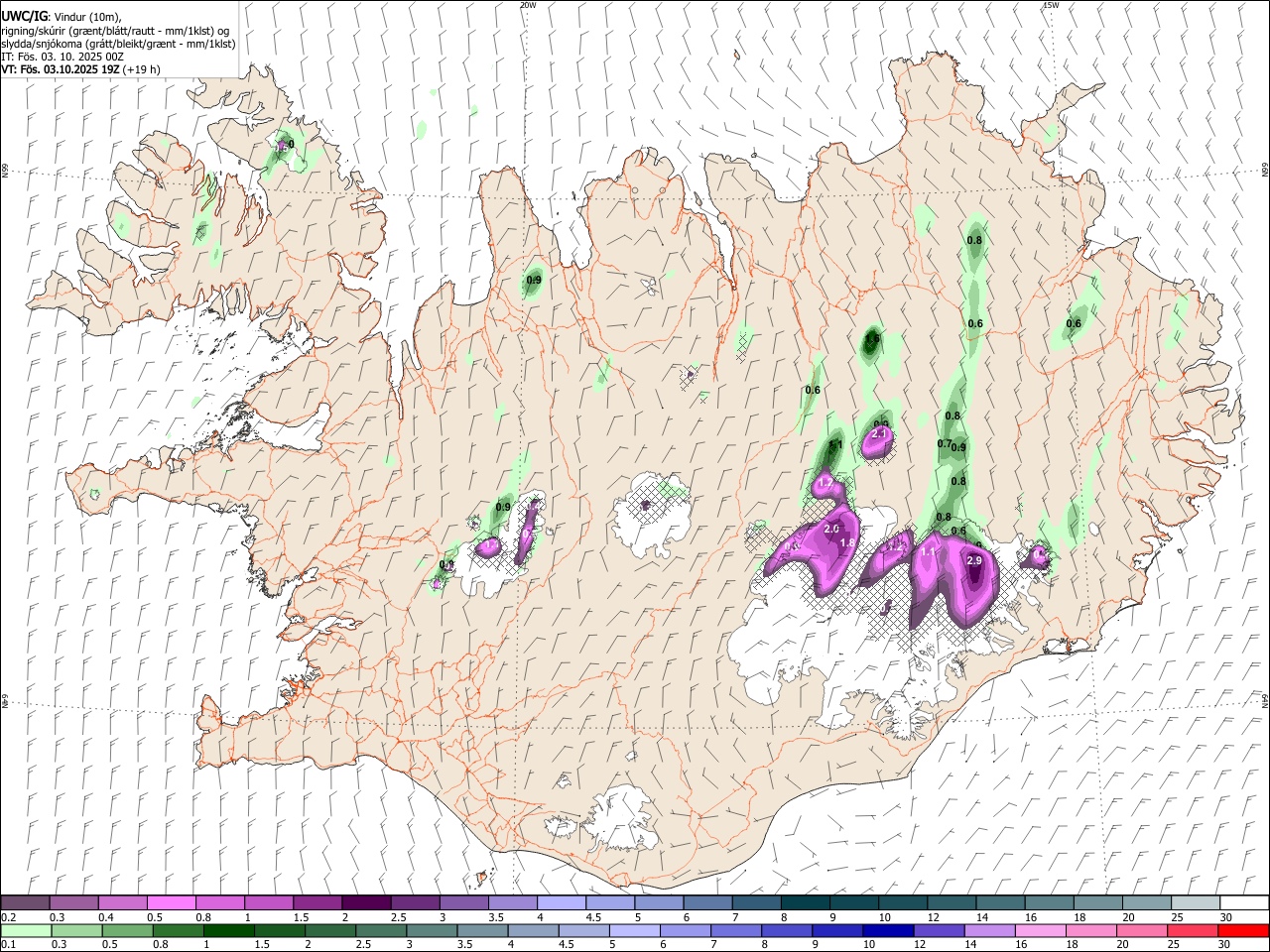
Task: Pick the dark blue lower legend swatch above label 10
Action: pos(888,931)
